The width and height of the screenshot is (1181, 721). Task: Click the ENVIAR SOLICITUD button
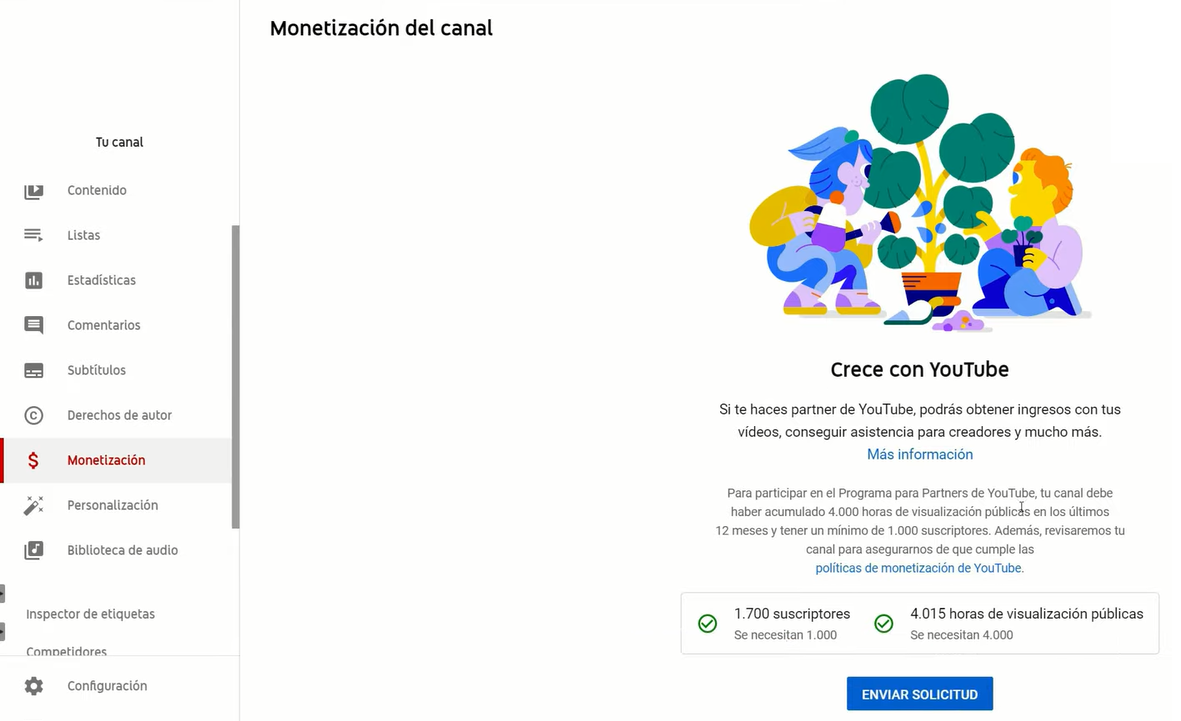pos(920,694)
